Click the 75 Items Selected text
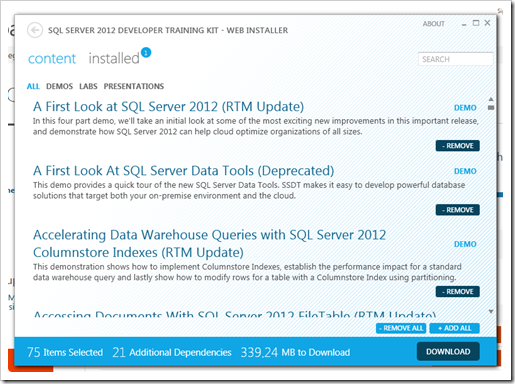The image size is (515, 384). 65,352
